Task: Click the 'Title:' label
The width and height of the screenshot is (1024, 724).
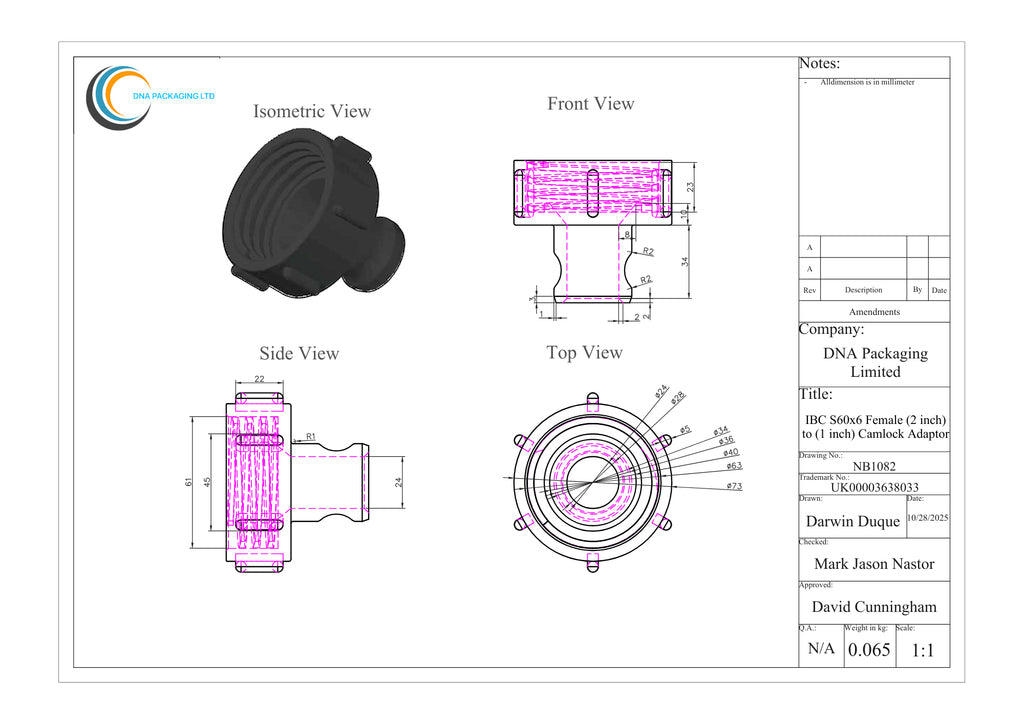Action: pos(816,394)
